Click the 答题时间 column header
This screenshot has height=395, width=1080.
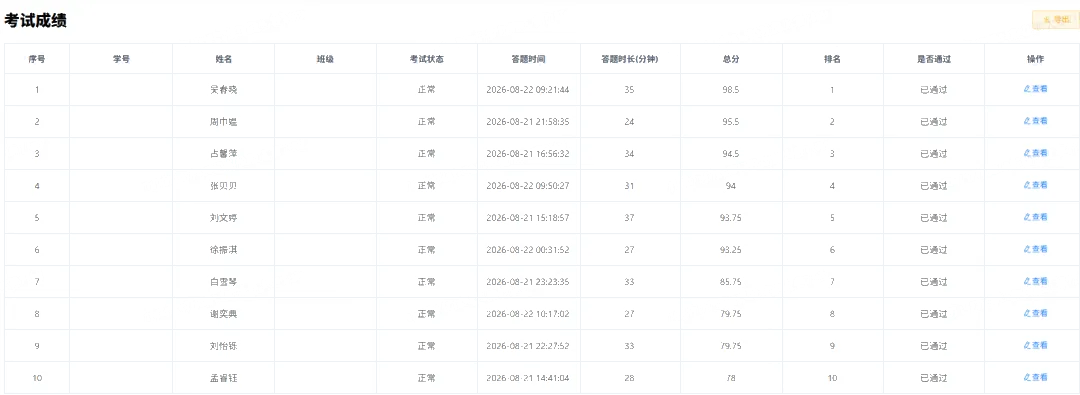[528, 59]
